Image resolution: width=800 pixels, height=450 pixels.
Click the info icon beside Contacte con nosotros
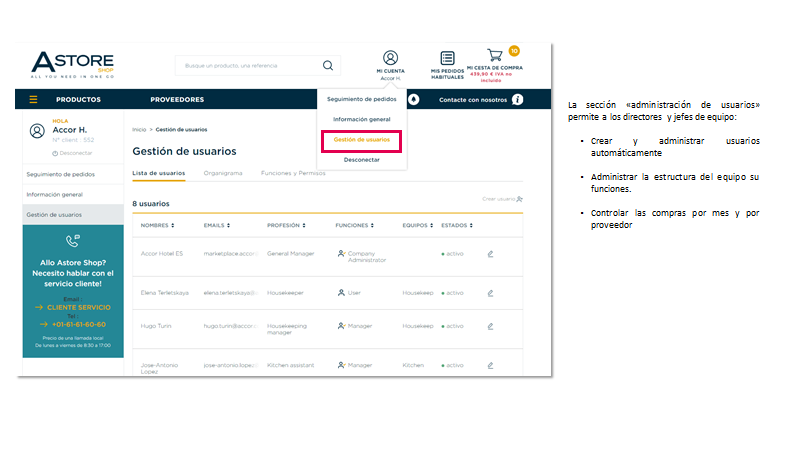pos(517,99)
